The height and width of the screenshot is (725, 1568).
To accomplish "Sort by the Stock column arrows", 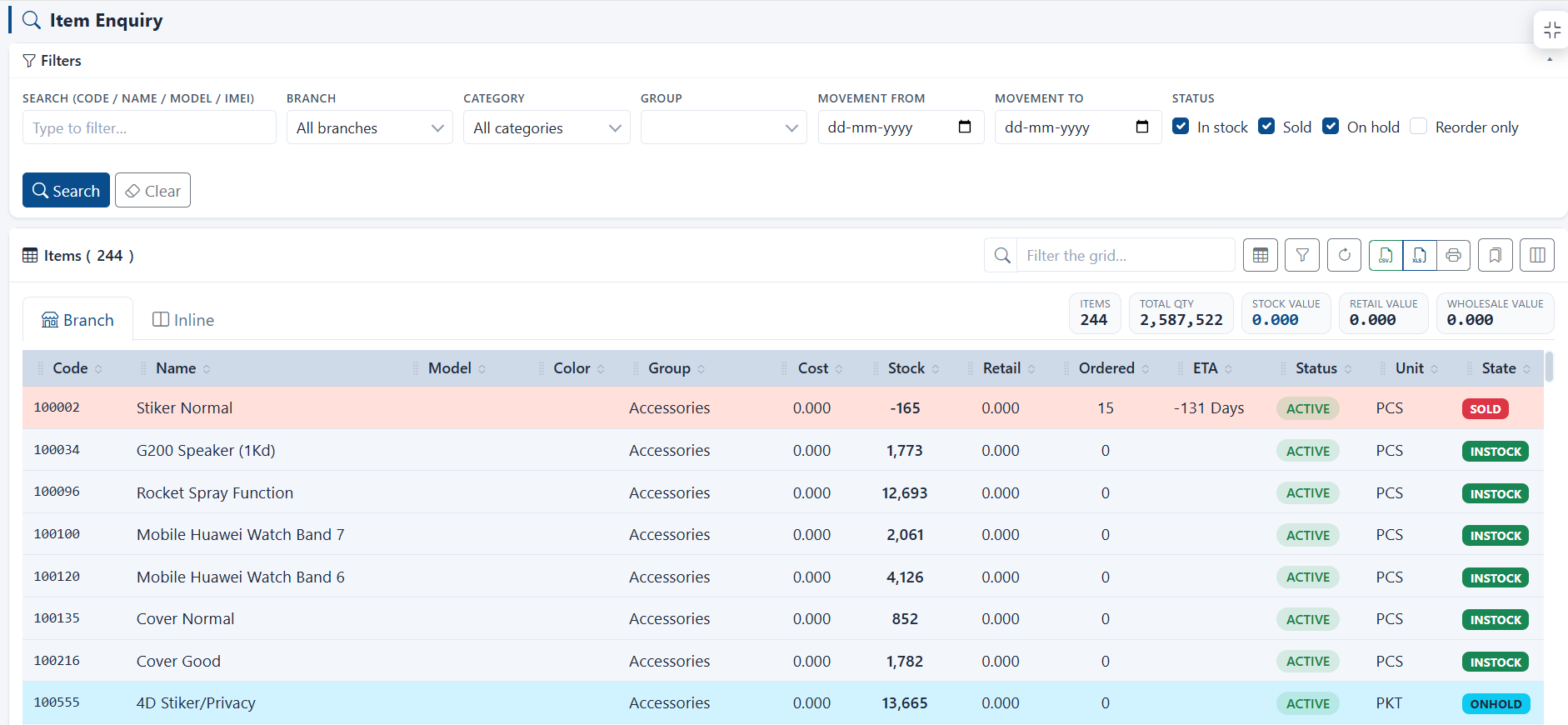I will tap(936, 369).
